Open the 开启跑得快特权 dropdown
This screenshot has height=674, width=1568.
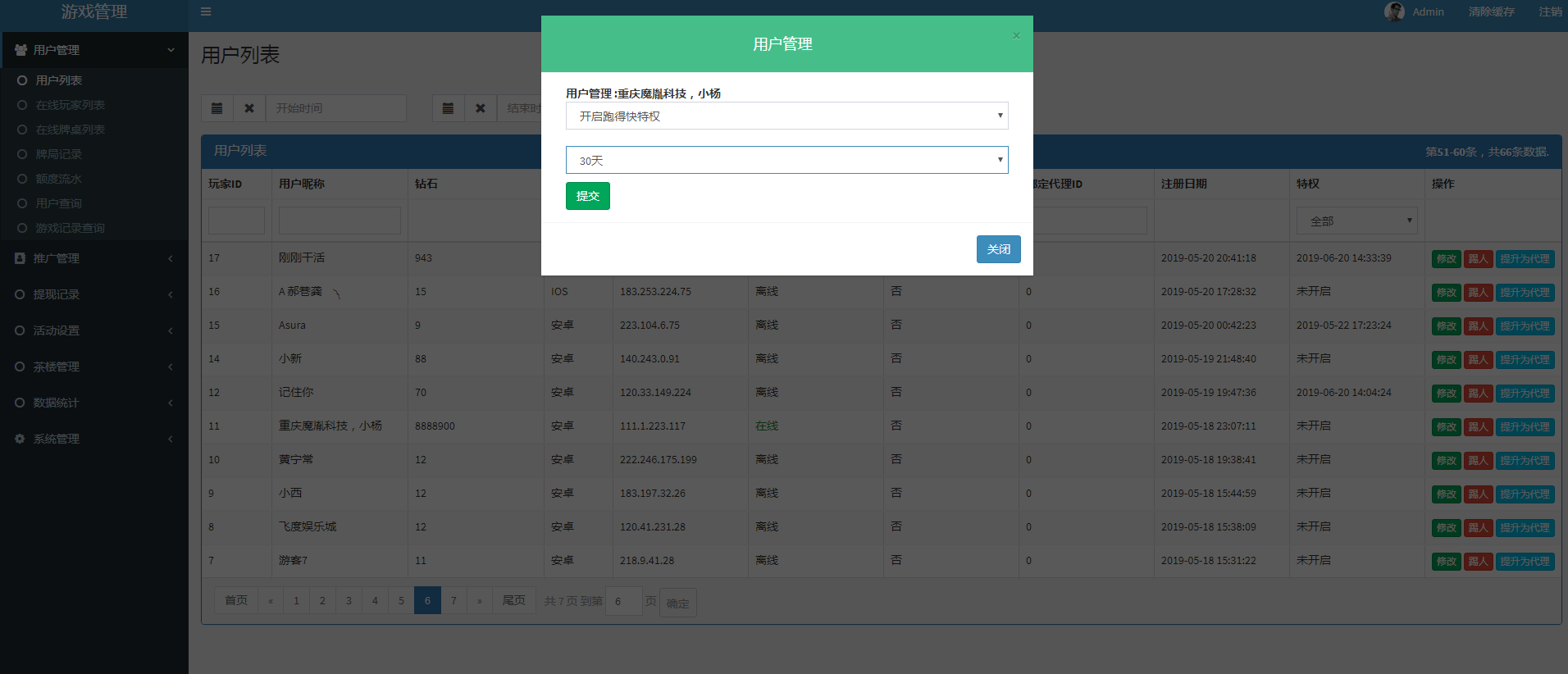click(786, 116)
